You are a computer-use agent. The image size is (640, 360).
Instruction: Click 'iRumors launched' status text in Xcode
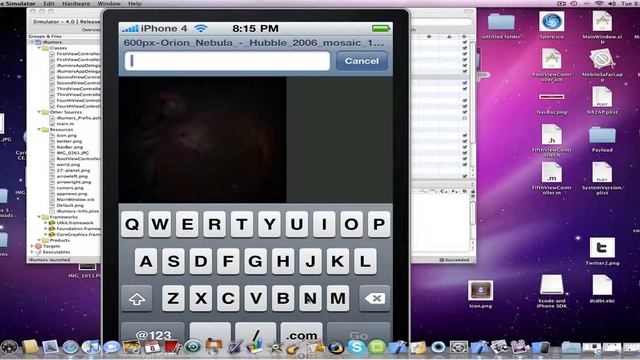(x=49, y=260)
